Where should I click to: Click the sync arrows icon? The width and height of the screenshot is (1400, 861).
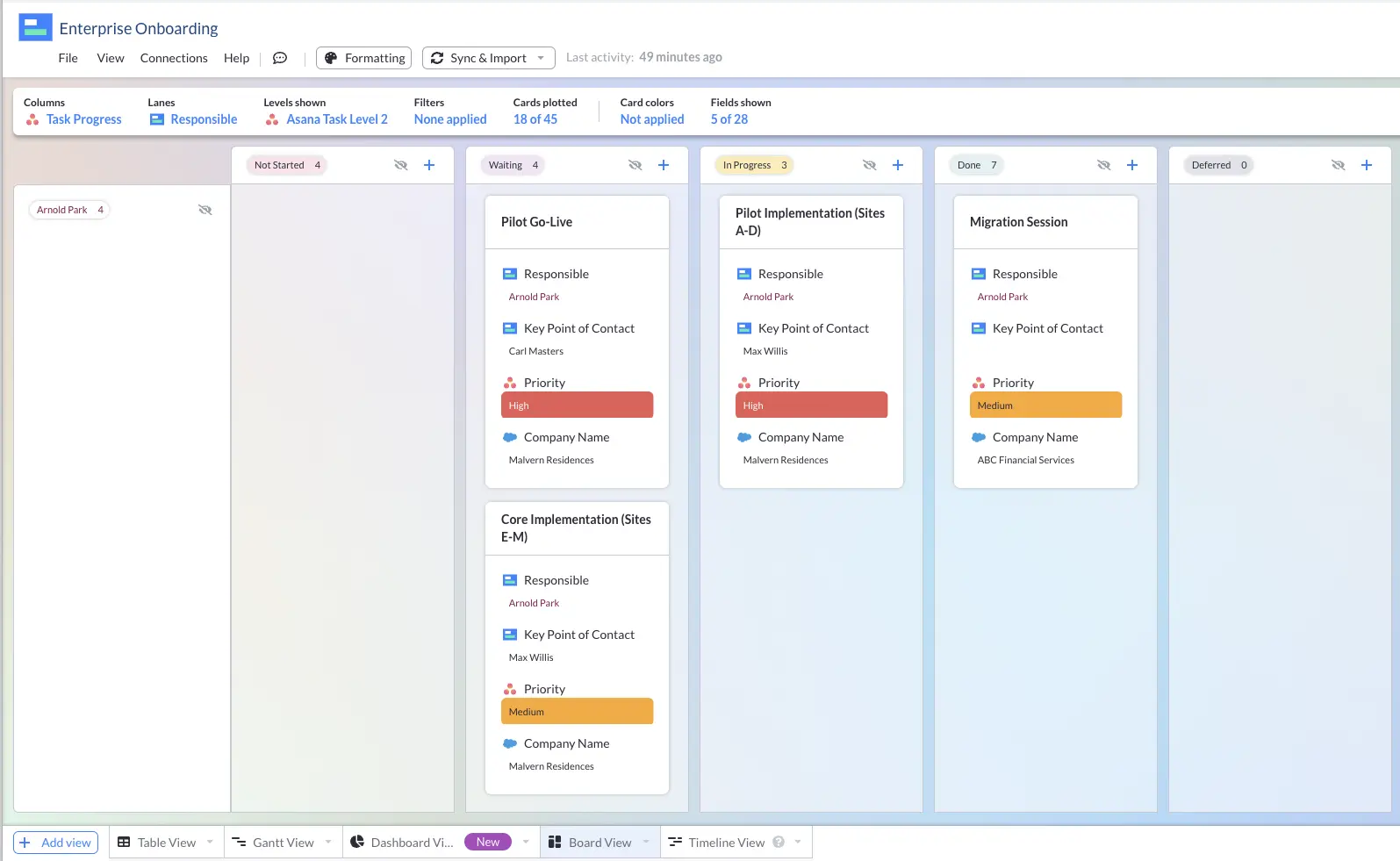[437, 58]
